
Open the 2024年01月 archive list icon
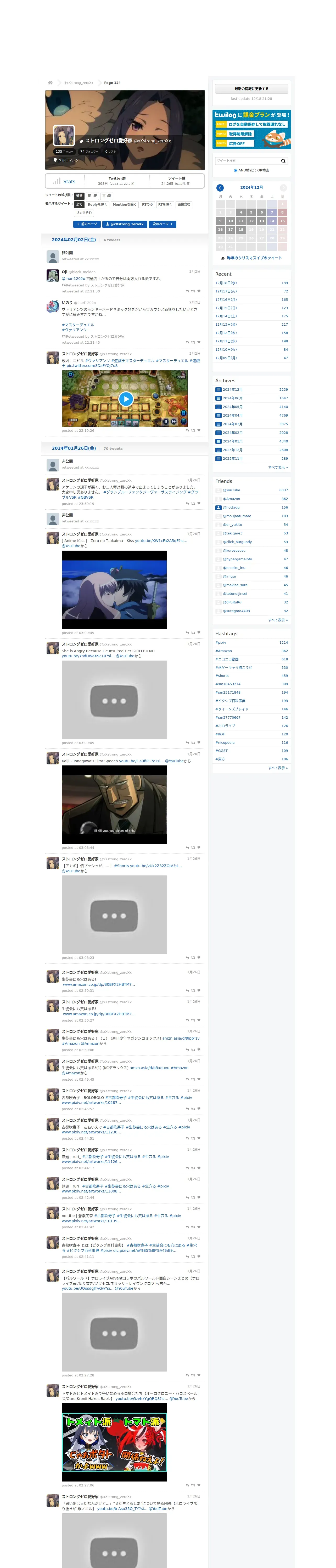218,441
